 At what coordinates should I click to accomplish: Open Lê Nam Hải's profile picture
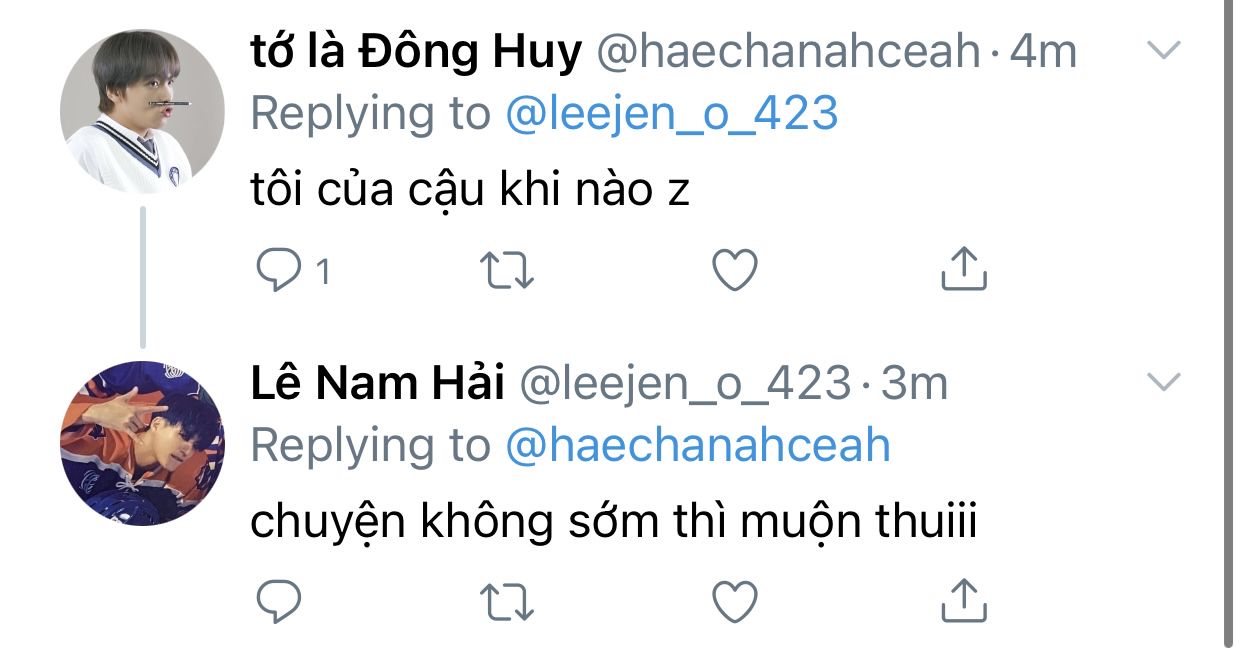click(143, 443)
